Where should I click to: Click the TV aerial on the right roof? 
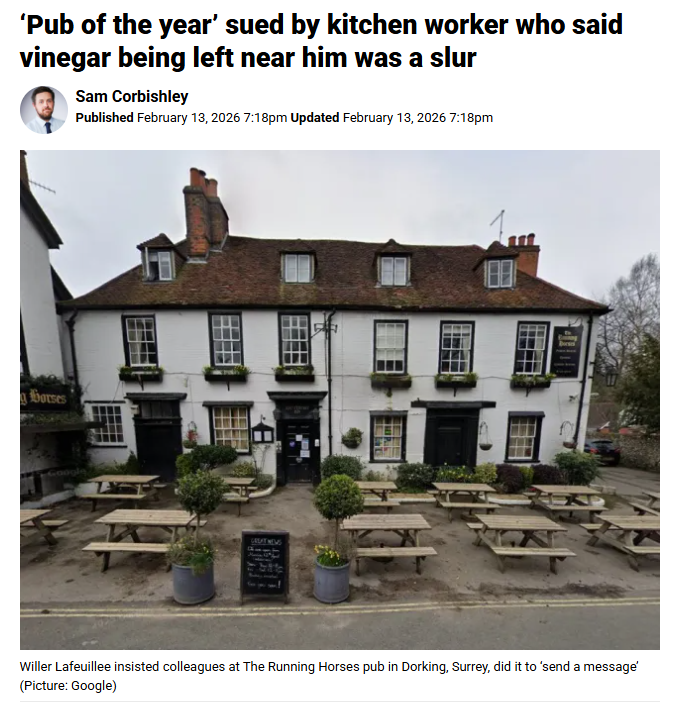pyautogui.click(x=499, y=225)
